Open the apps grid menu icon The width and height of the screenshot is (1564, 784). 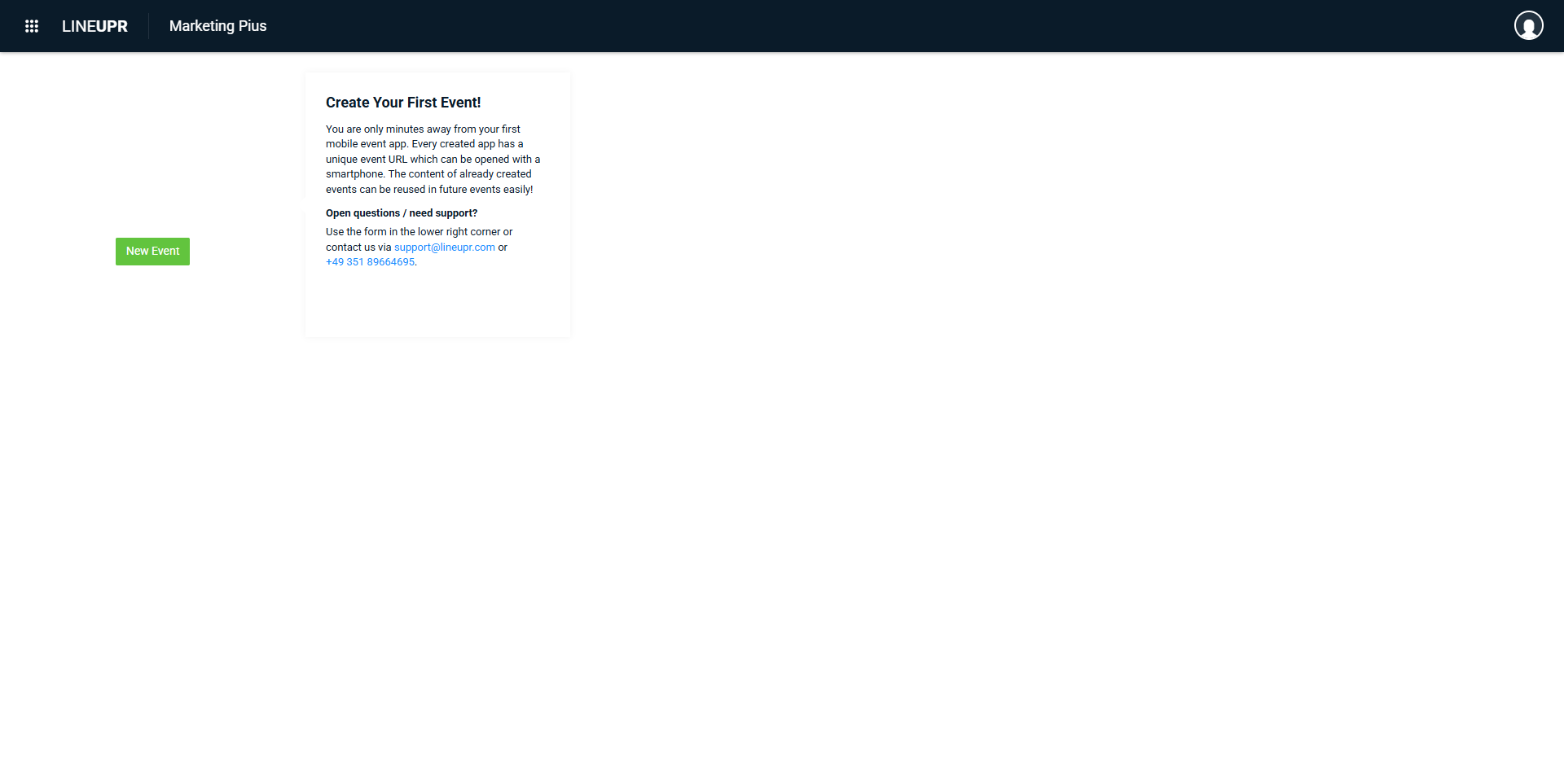(32, 26)
